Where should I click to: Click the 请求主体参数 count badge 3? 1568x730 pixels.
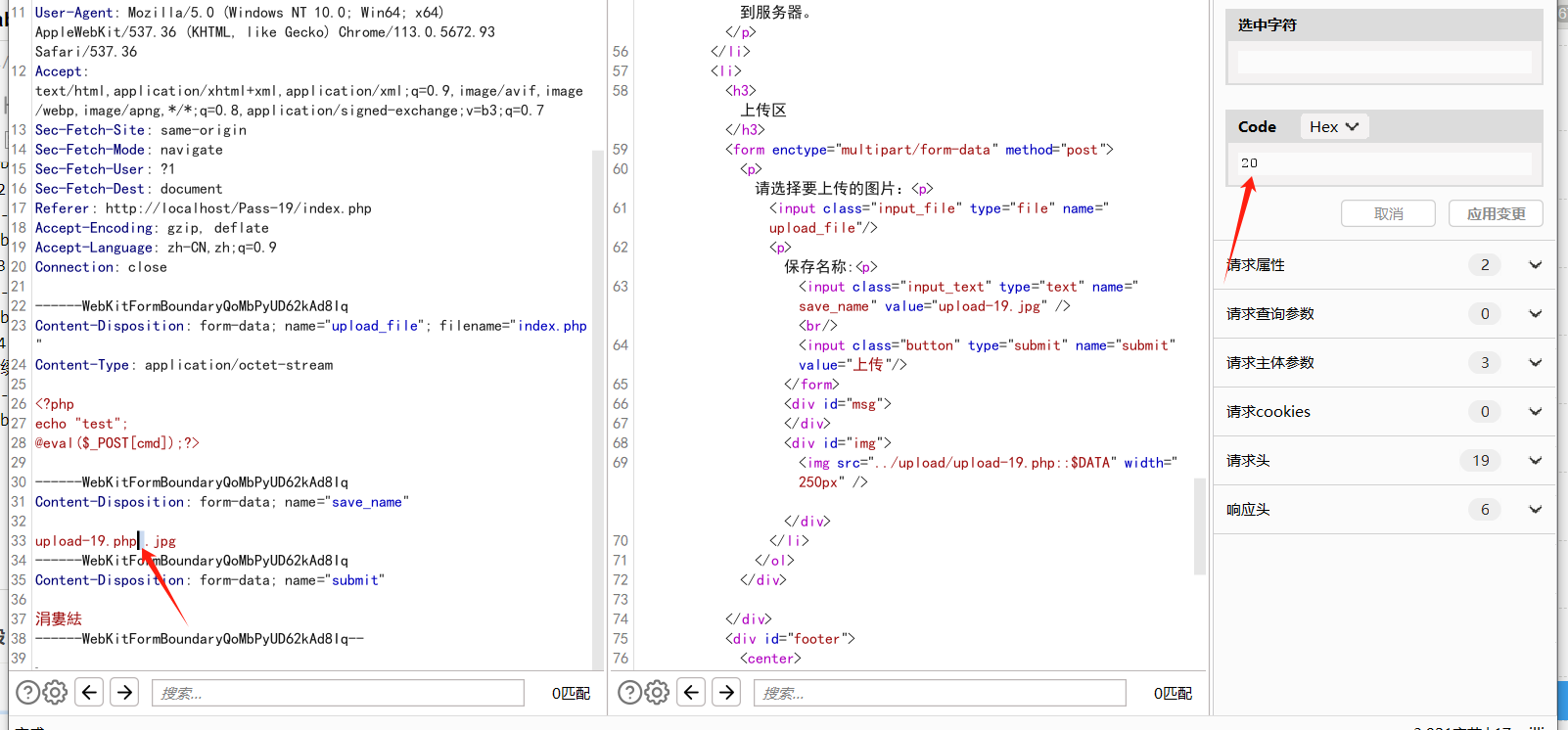[x=1485, y=363]
